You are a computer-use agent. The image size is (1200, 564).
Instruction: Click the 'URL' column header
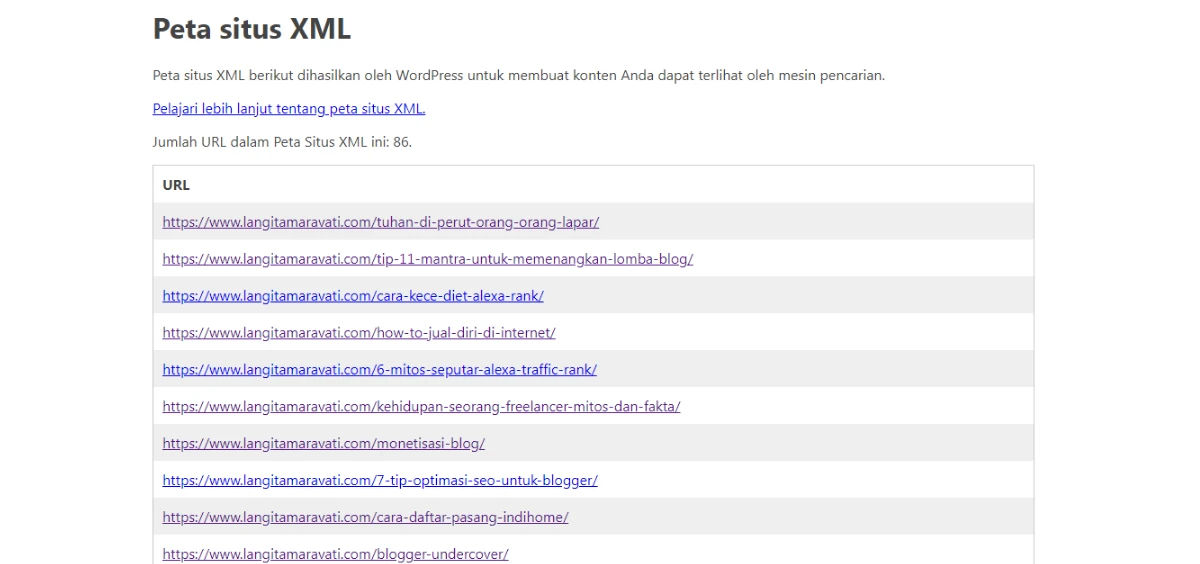click(176, 185)
